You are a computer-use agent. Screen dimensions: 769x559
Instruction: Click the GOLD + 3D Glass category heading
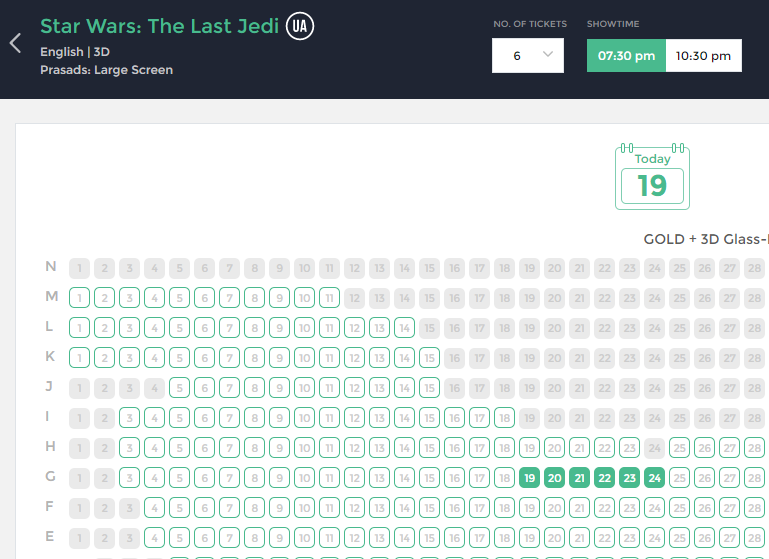706,239
